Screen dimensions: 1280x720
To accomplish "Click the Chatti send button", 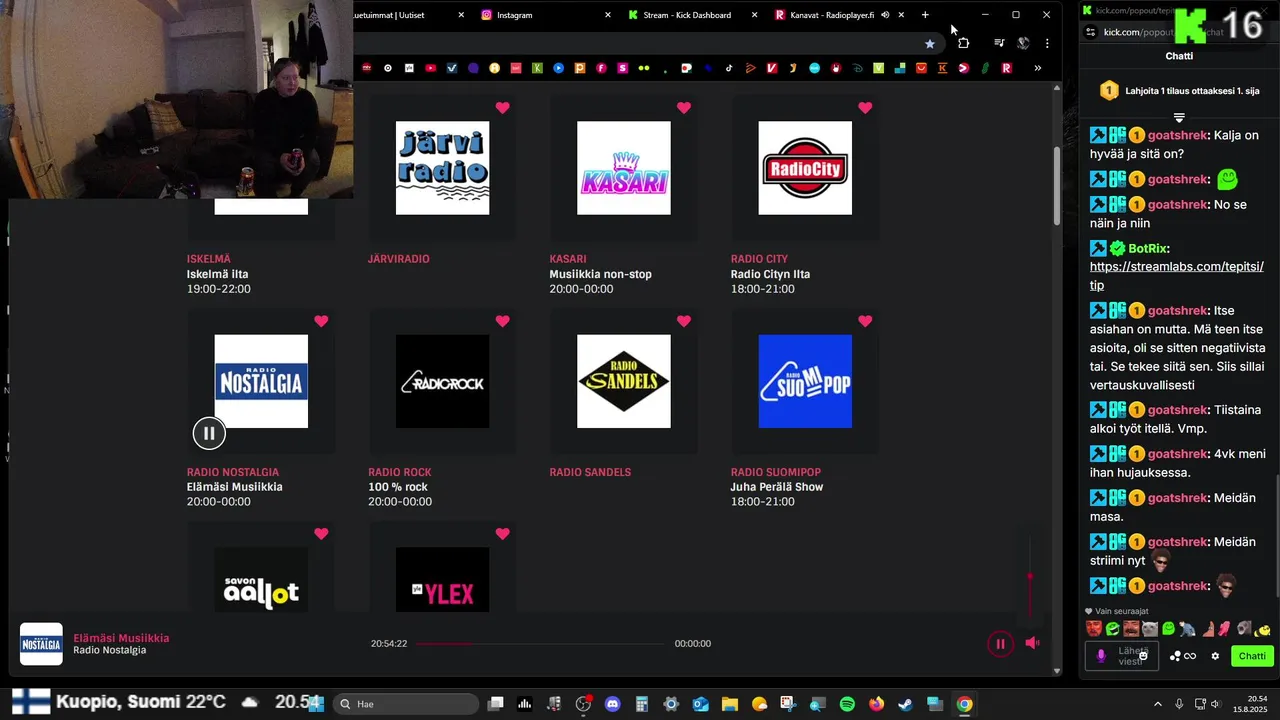I will click(1251, 656).
